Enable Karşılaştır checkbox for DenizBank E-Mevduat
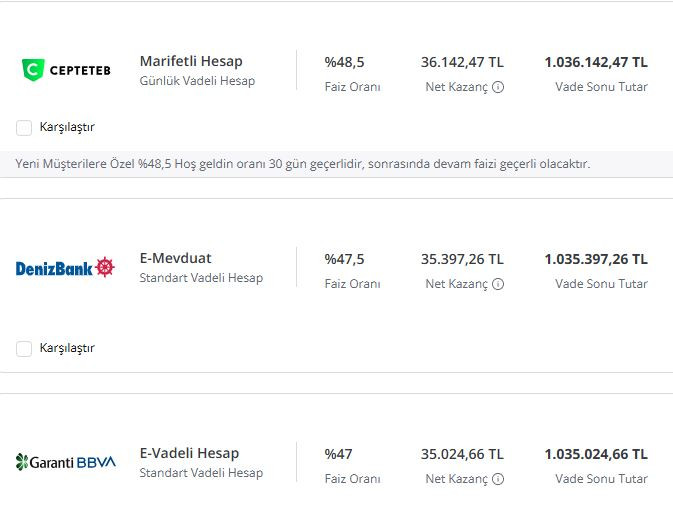 tap(24, 348)
